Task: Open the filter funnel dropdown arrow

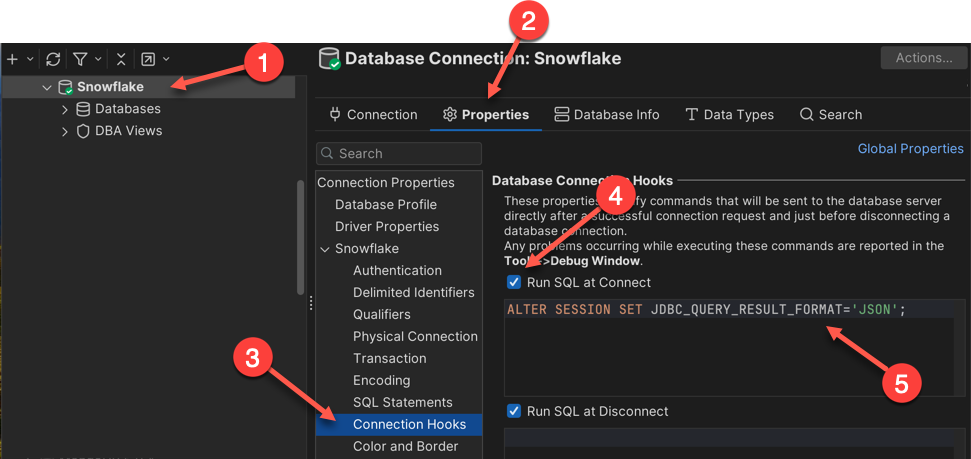Action: [x=98, y=59]
